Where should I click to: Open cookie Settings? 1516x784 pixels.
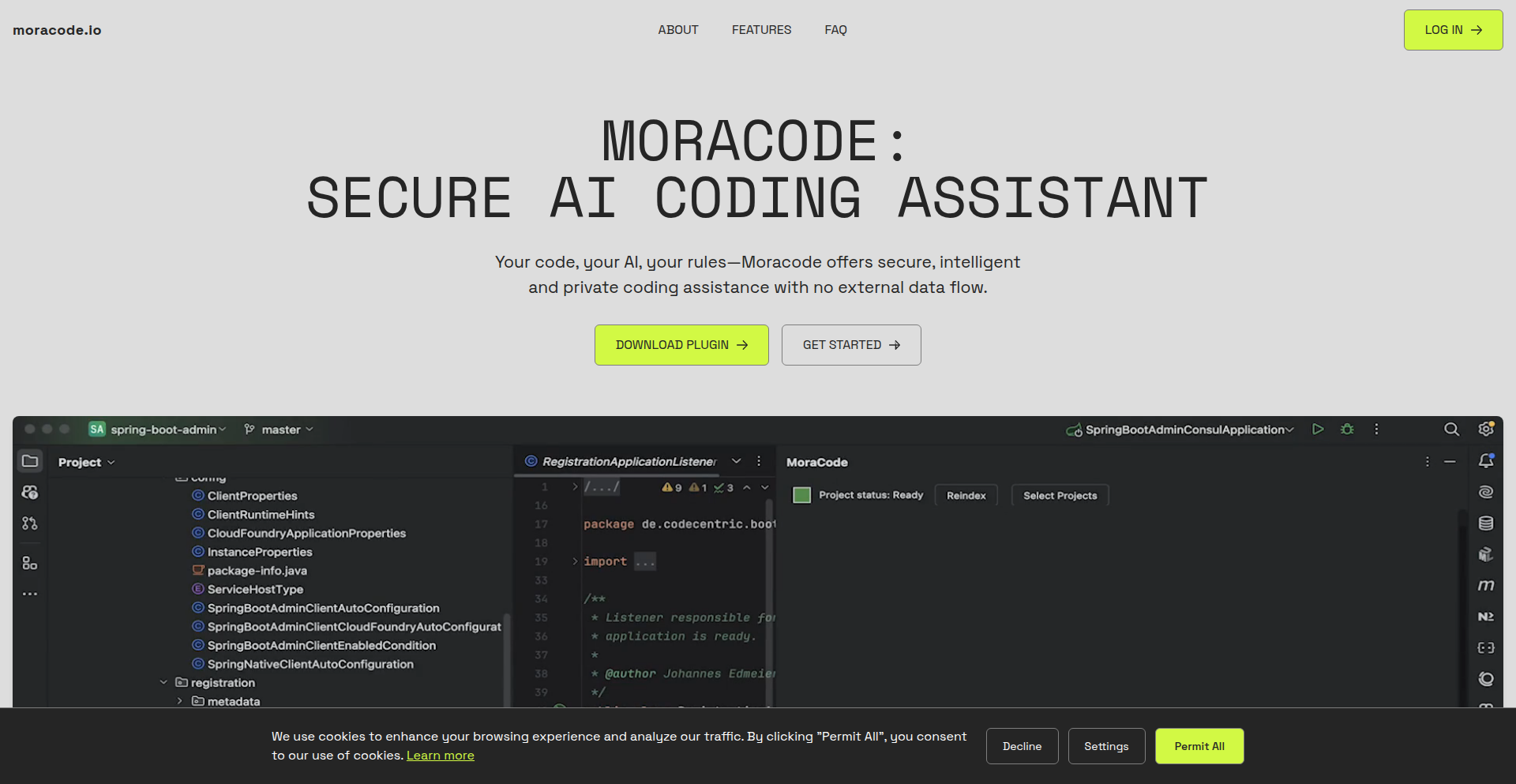click(1106, 746)
